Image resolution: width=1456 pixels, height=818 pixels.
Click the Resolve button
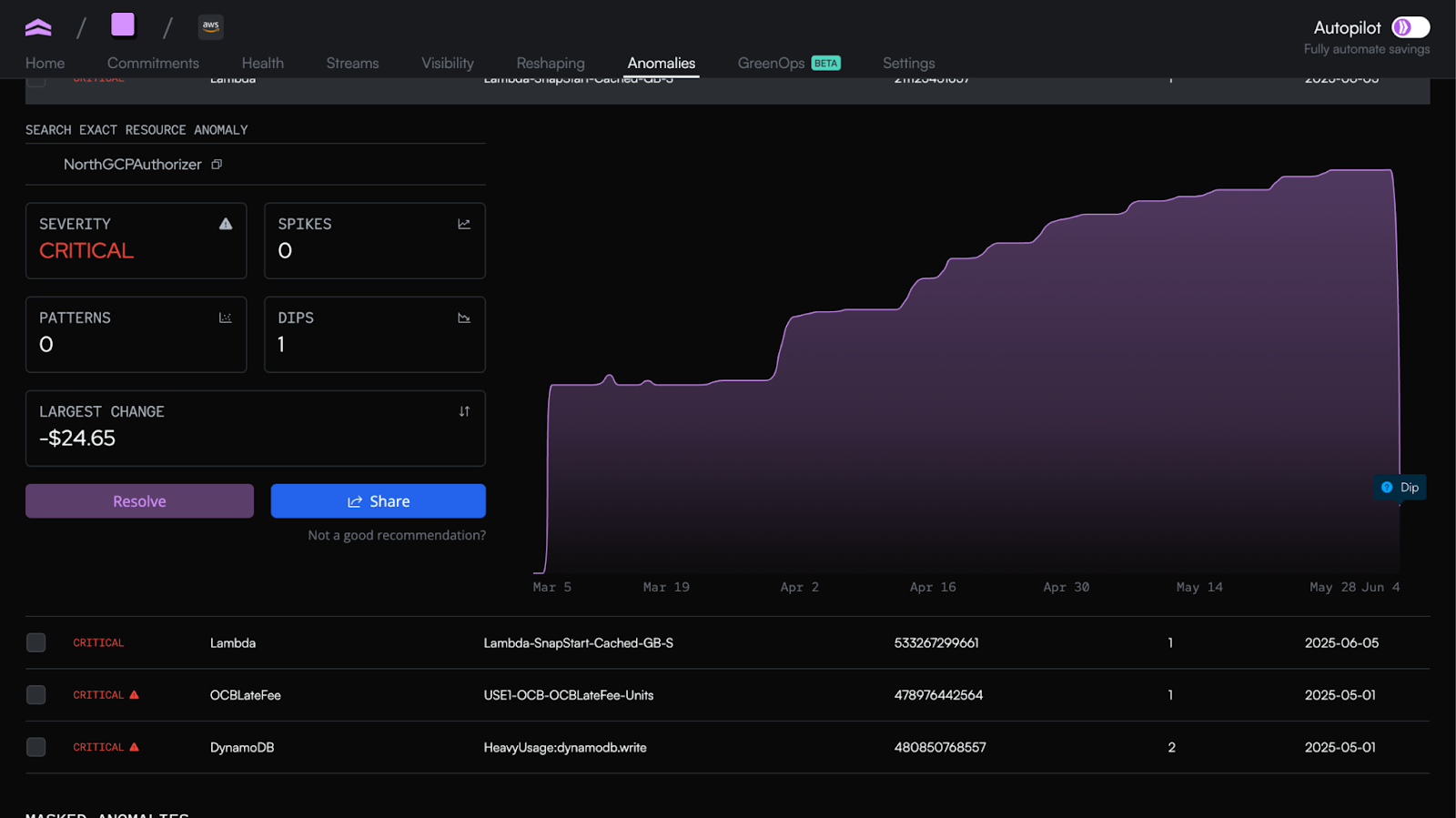[x=139, y=501]
